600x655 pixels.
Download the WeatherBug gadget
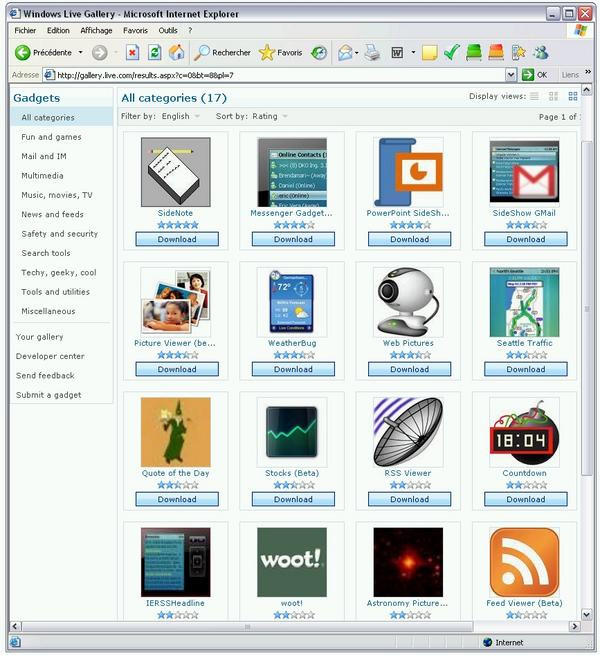click(x=293, y=369)
